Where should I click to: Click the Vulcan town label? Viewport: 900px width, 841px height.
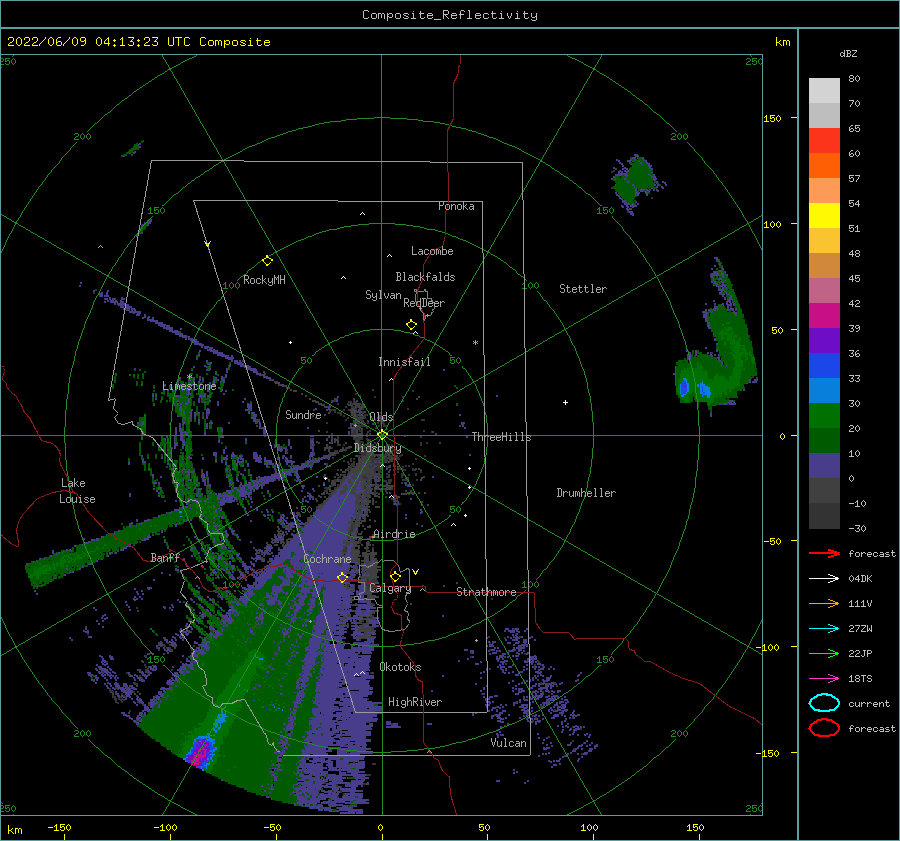[509, 743]
